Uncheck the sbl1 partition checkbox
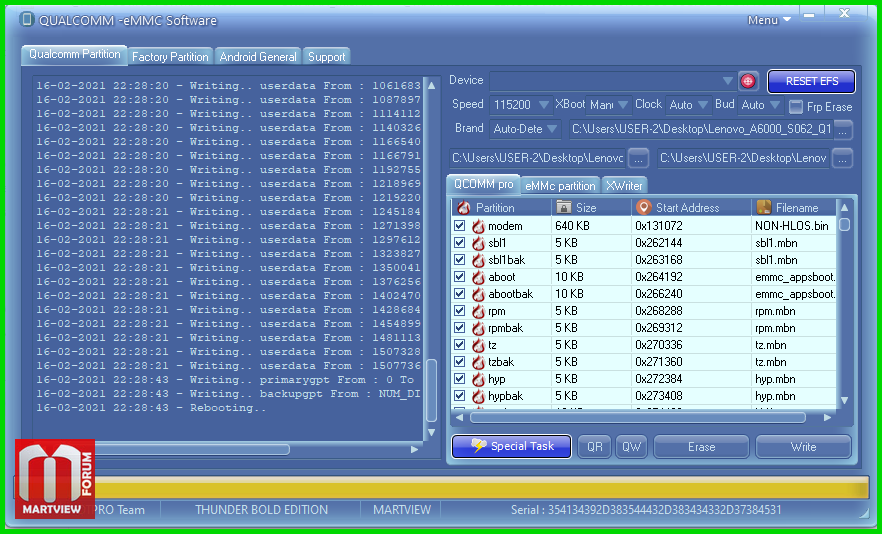This screenshot has height=534, width=882. click(x=460, y=243)
